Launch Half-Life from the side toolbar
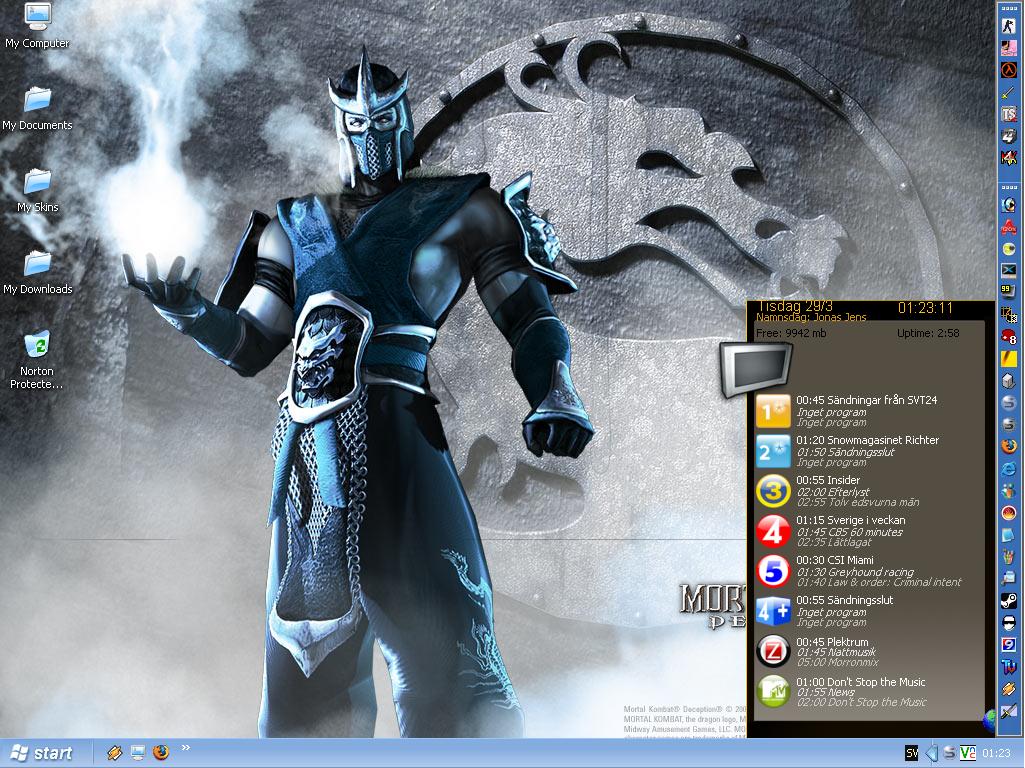The width and height of the screenshot is (1025, 768). click(1009, 70)
